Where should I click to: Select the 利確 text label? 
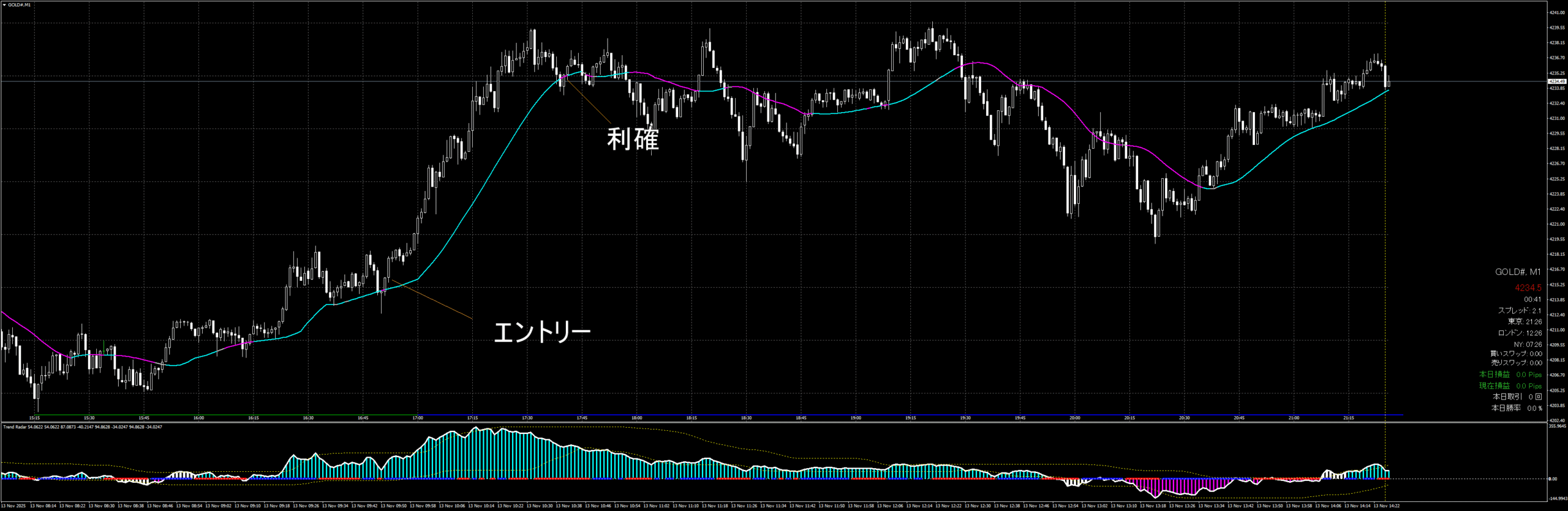[x=632, y=140]
